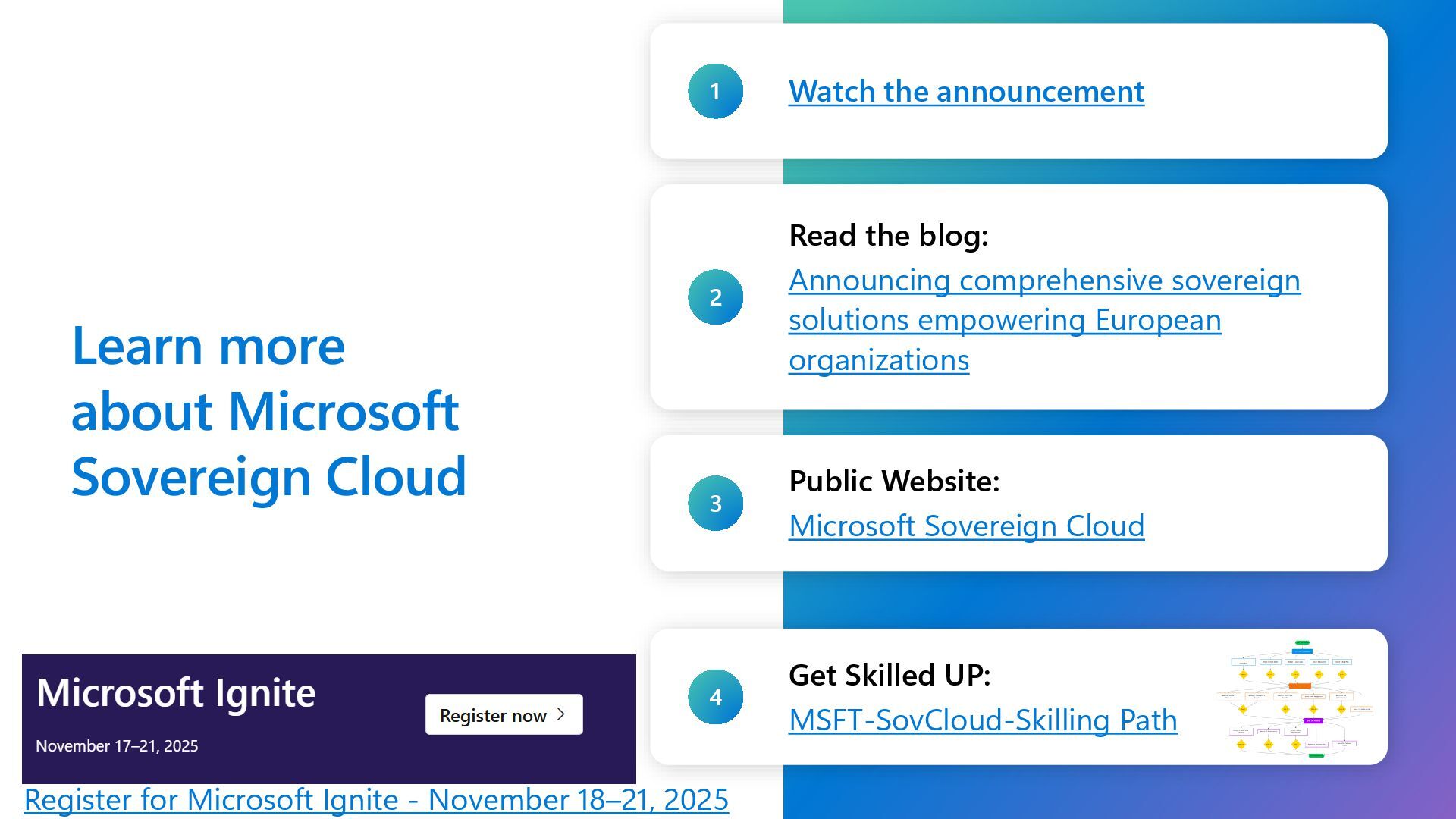1456x819 pixels.
Task: Click the number 1 circle icon
Action: 715,91
